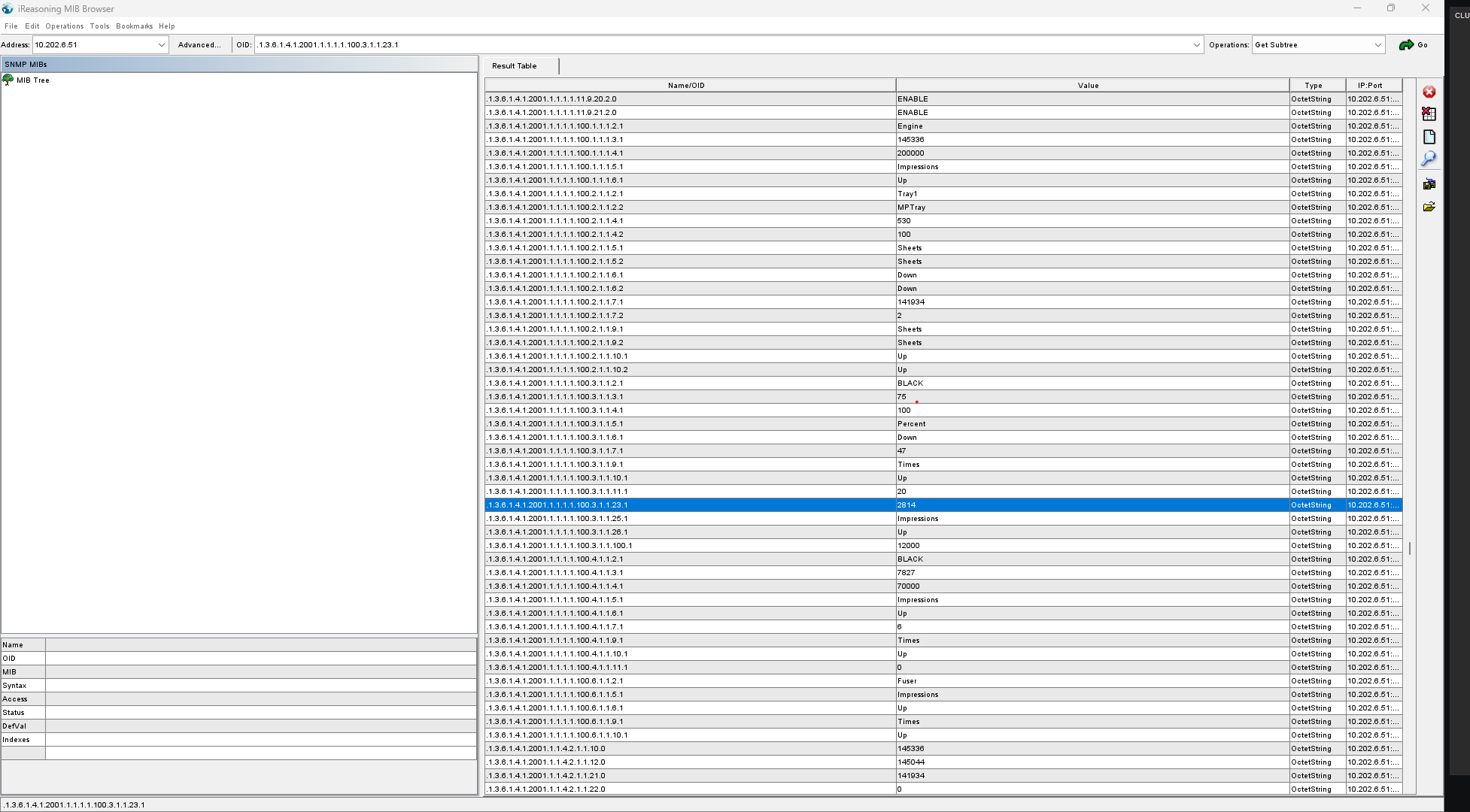Viewport: 1470px width, 812px height.
Task: Open the text view document icon
Action: (x=1429, y=137)
